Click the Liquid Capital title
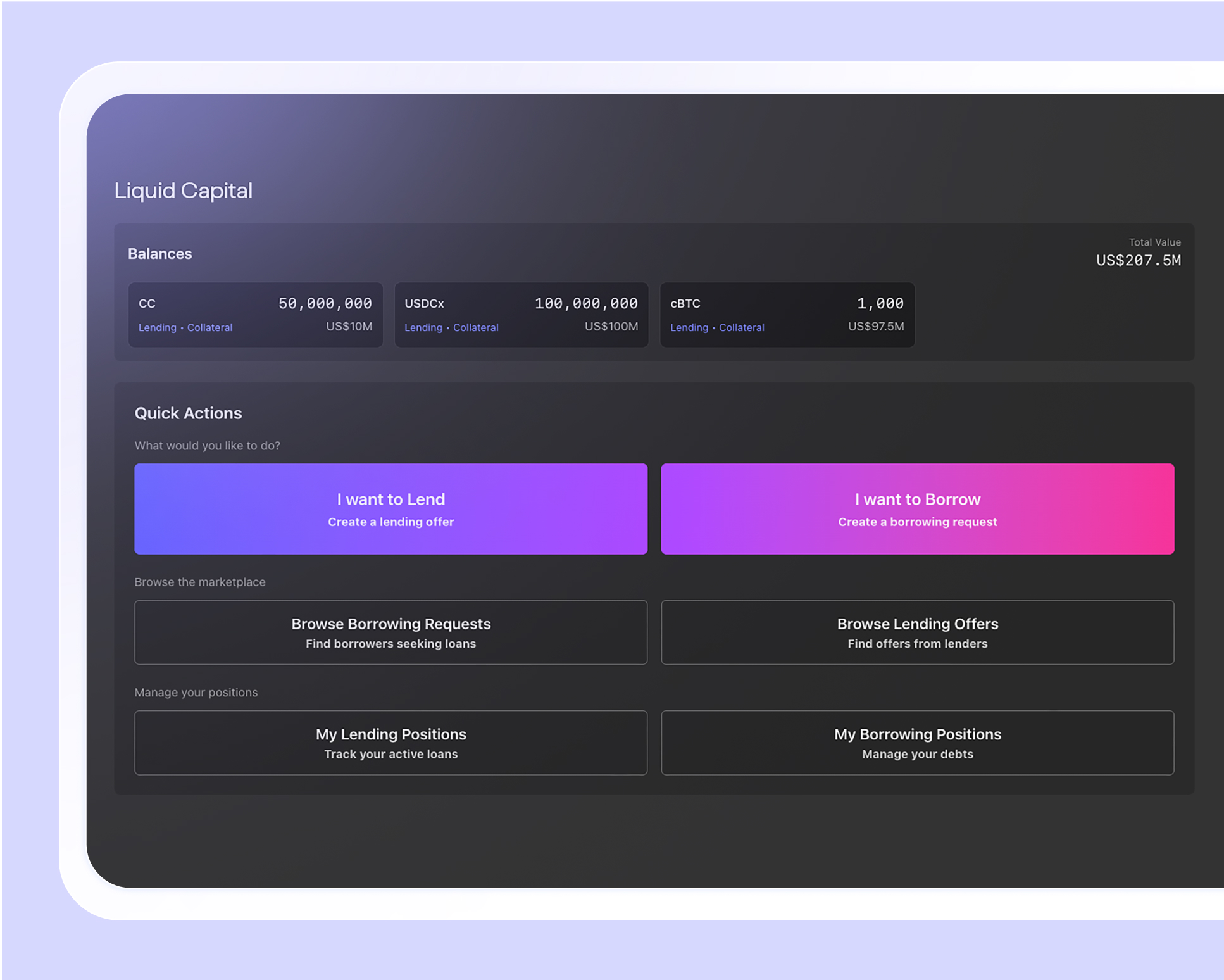 183,191
